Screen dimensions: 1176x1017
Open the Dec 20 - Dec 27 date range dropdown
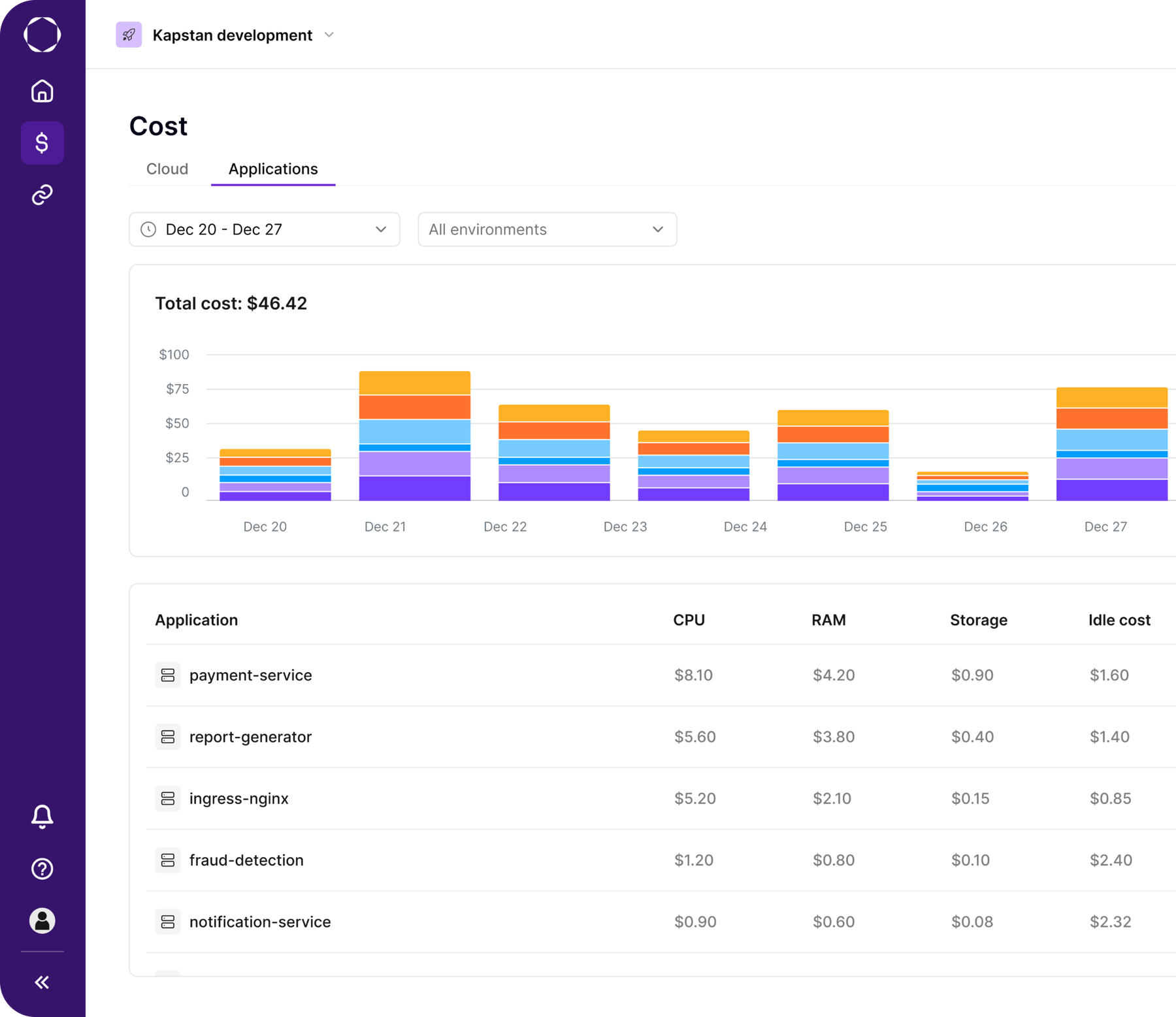coord(265,229)
